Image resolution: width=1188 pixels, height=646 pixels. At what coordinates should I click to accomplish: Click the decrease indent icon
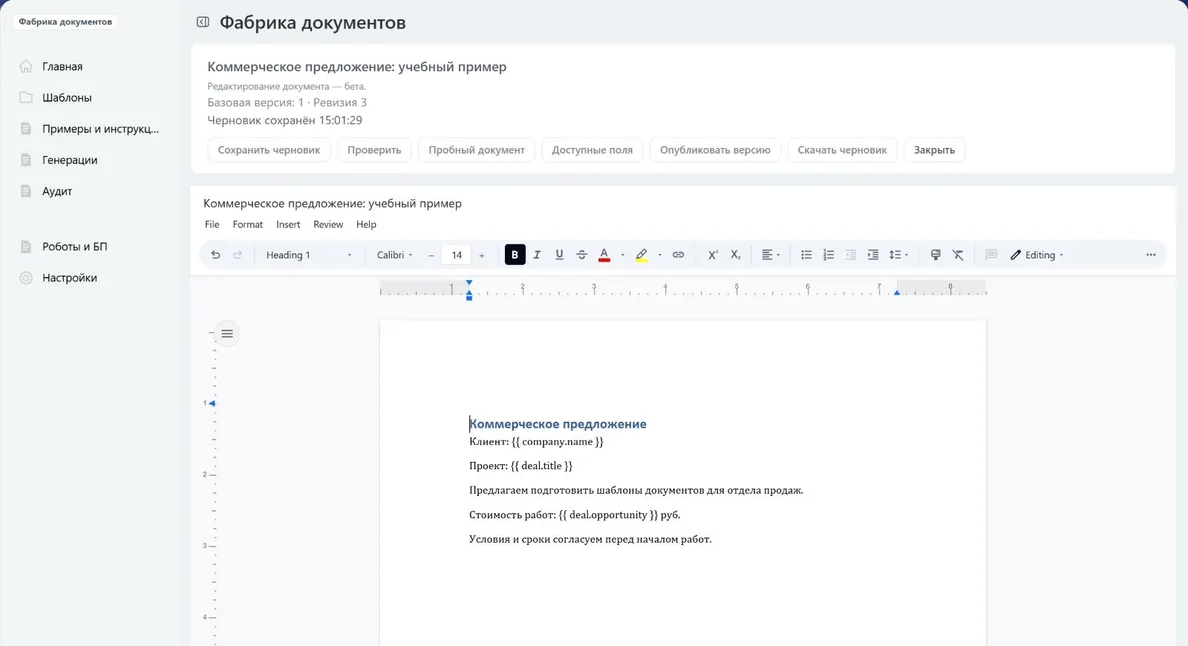point(851,255)
